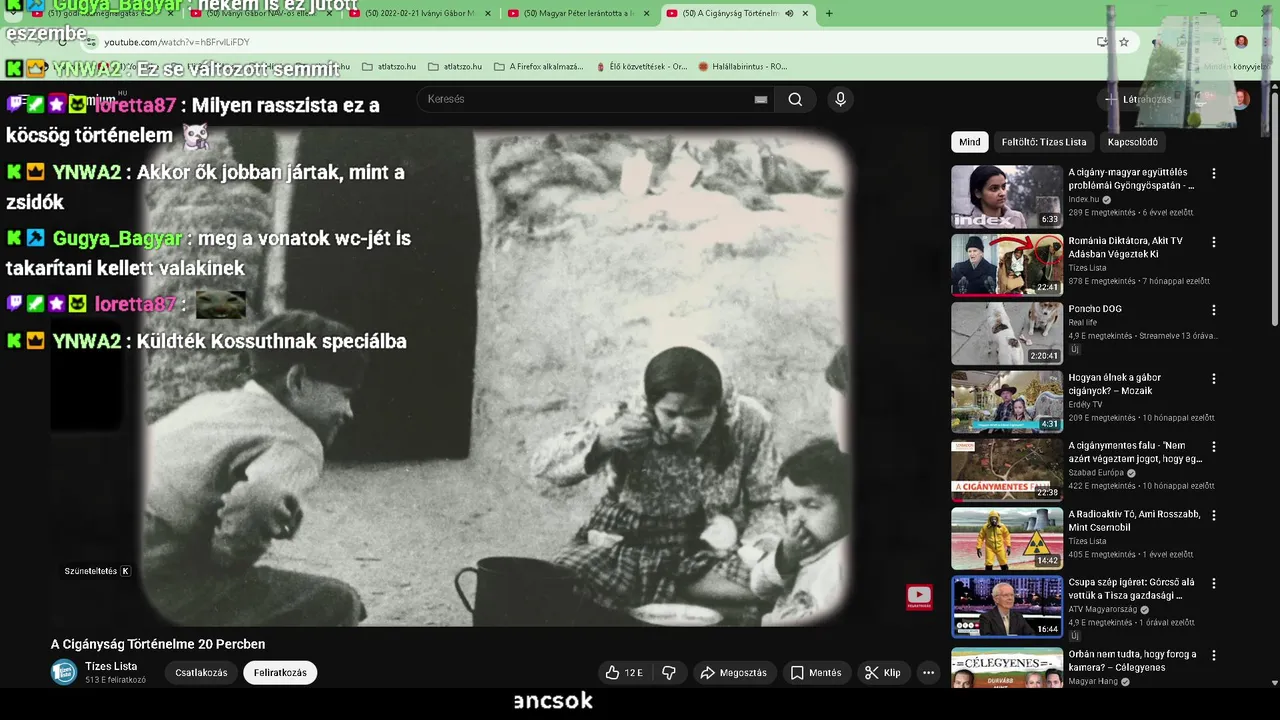Select the Feltöltő: Tízes Lista chip
1280x720 pixels.
(x=1044, y=142)
